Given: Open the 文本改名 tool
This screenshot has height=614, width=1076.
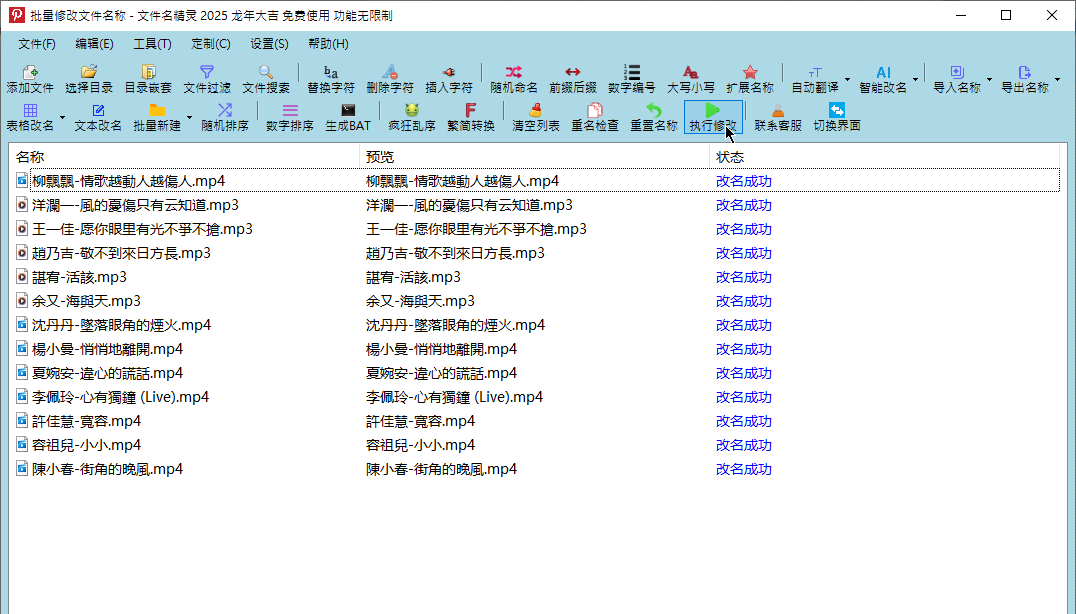Looking at the screenshot, I should (98, 117).
